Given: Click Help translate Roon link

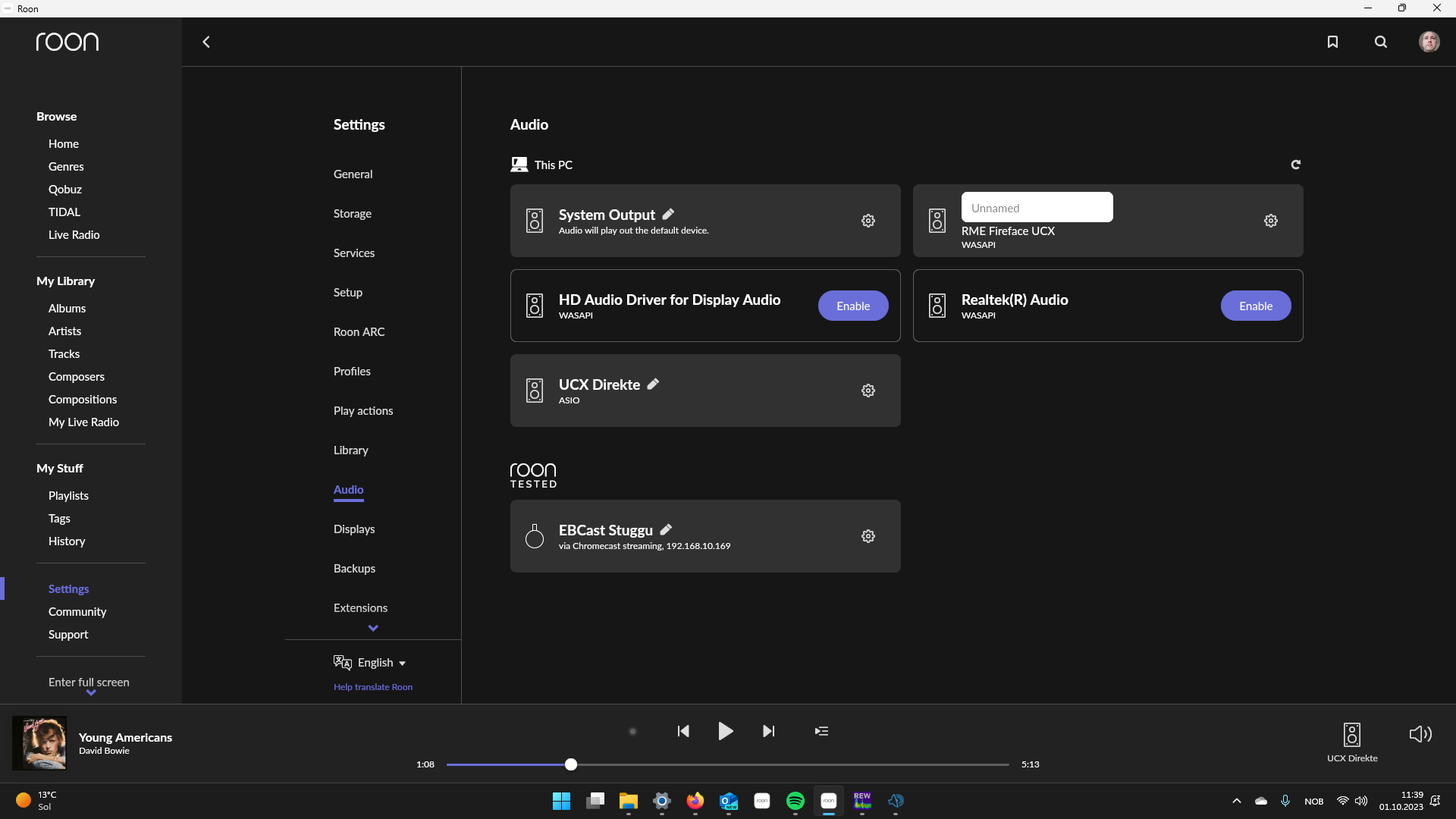Looking at the screenshot, I should [x=373, y=687].
